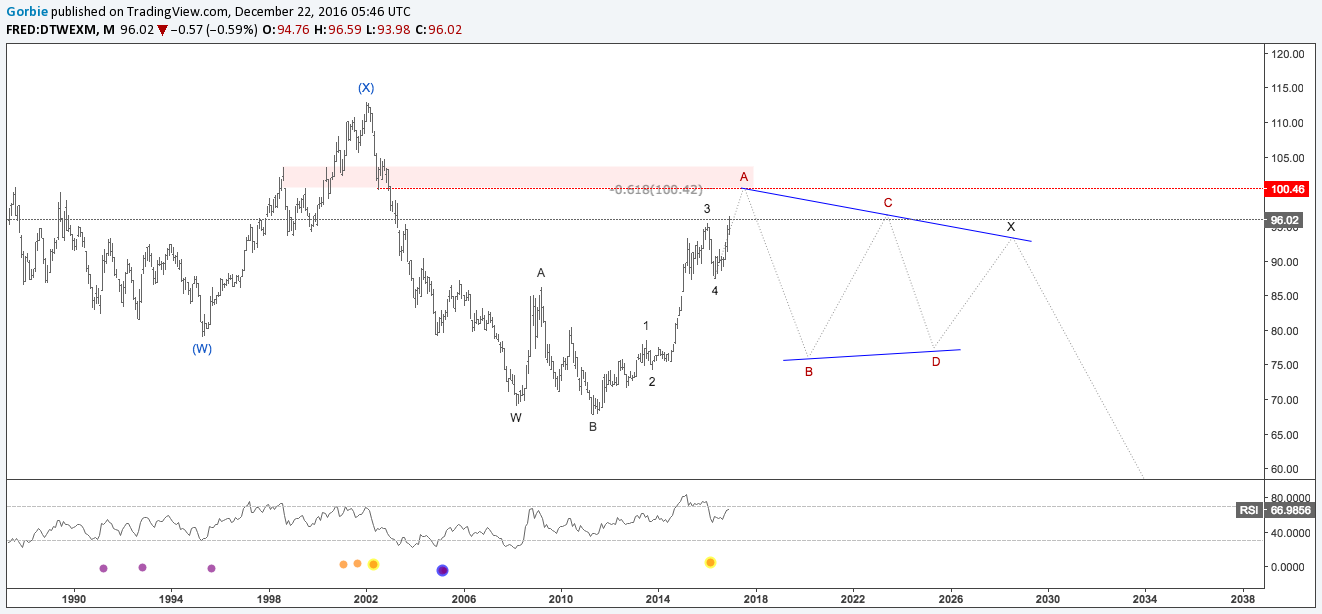
Task: Click the first orange RSI dot near 2001
Action: (343, 564)
